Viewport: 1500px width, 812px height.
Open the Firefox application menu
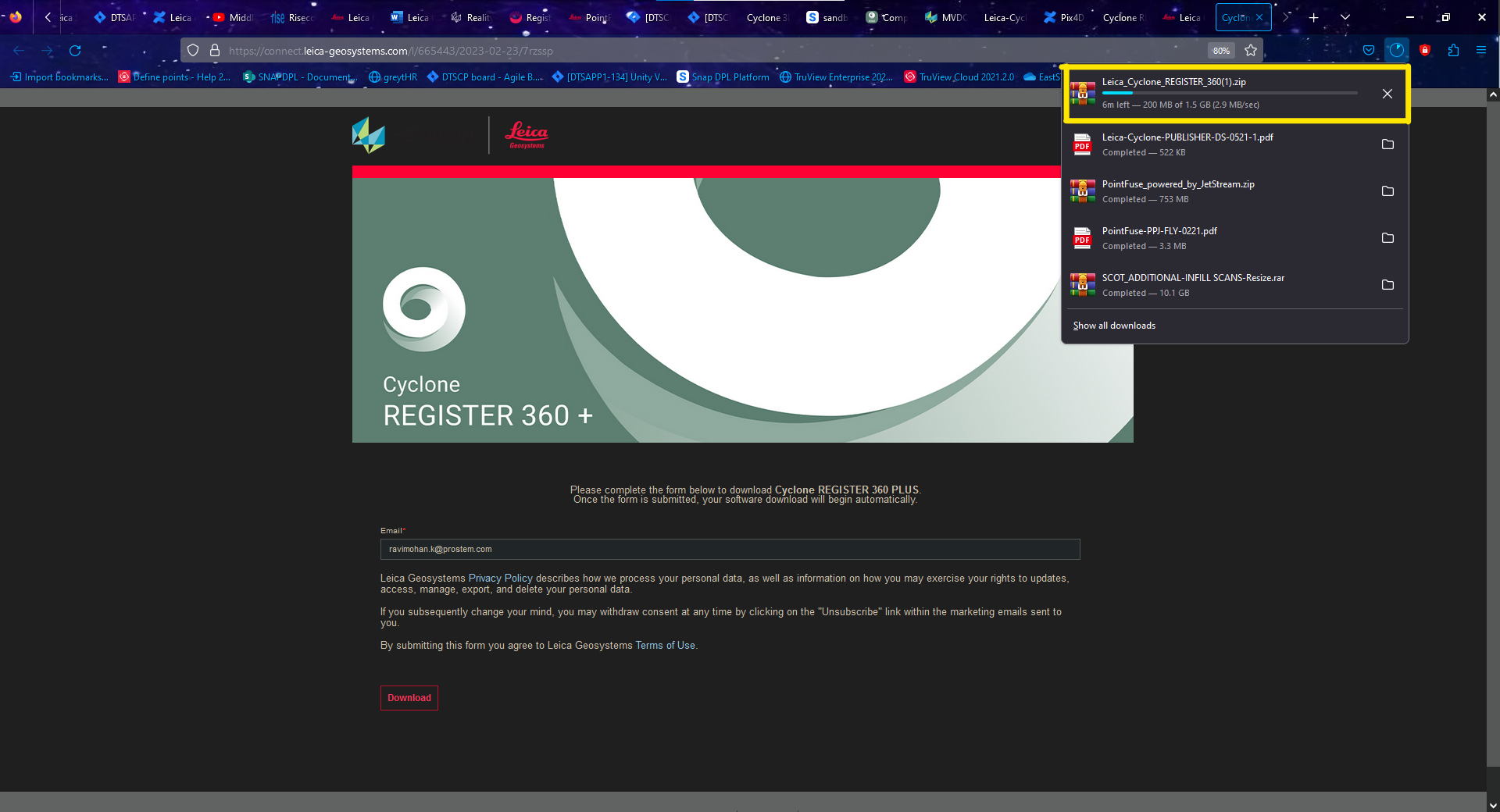[x=1481, y=51]
